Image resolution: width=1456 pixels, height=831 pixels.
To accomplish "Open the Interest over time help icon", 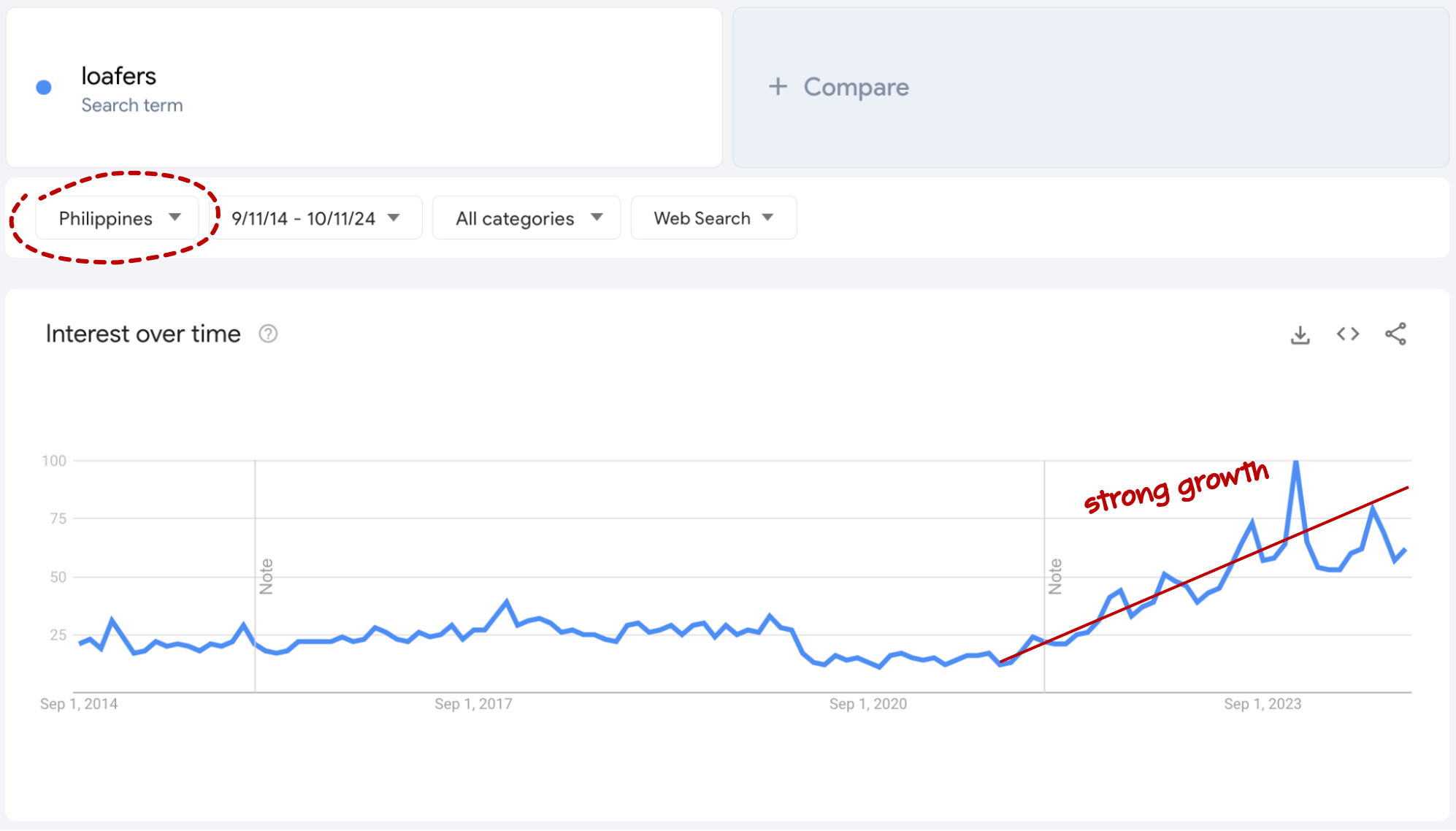I will point(268,334).
